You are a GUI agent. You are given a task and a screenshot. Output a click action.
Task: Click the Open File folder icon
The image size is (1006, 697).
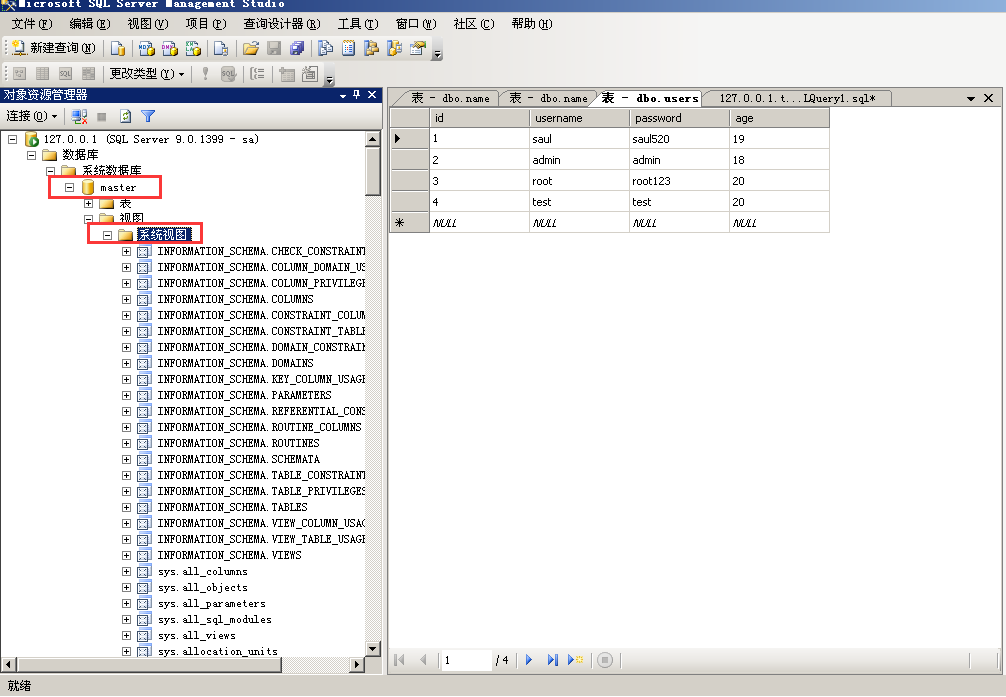[251, 48]
